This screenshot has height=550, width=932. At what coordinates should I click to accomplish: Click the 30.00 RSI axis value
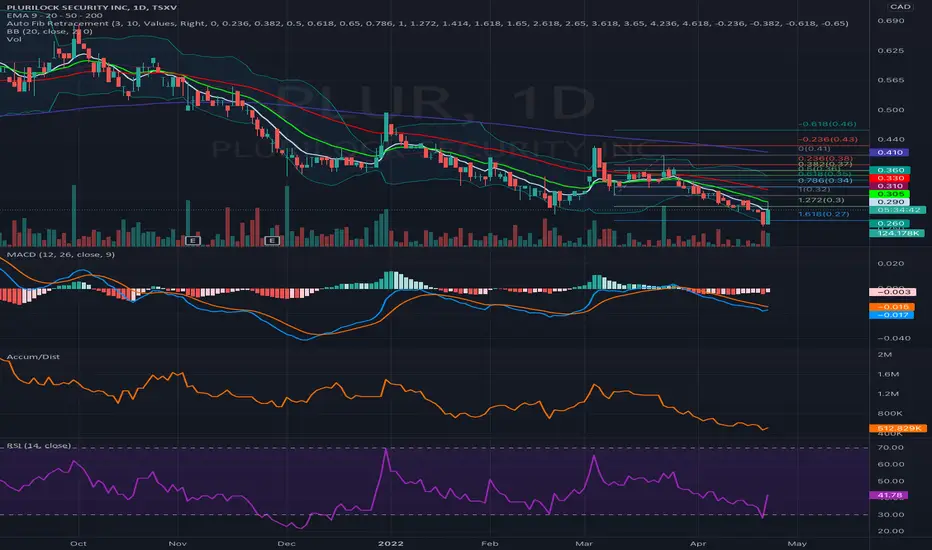(x=890, y=514)
